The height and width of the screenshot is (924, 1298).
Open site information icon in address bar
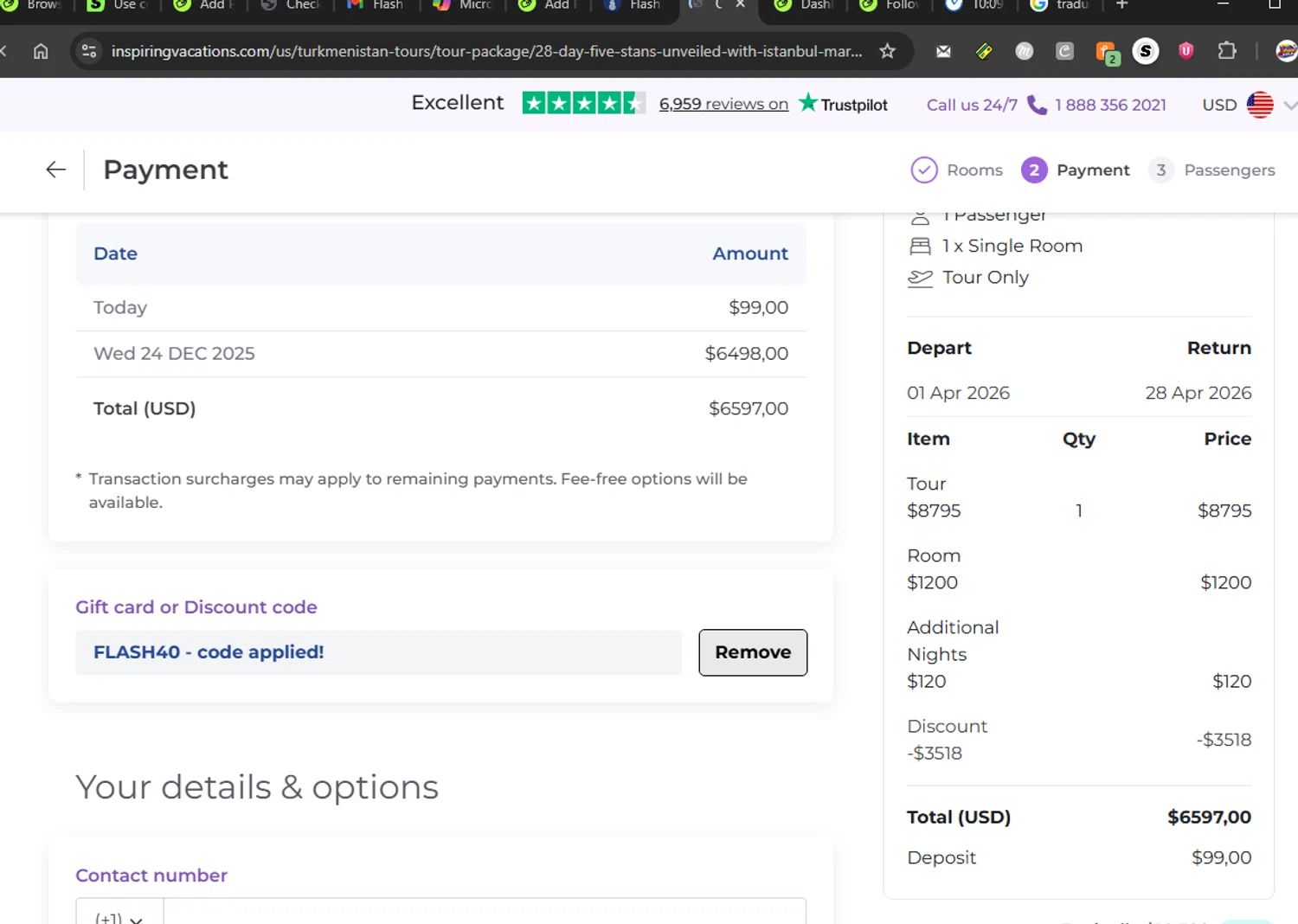coord(89,51)
